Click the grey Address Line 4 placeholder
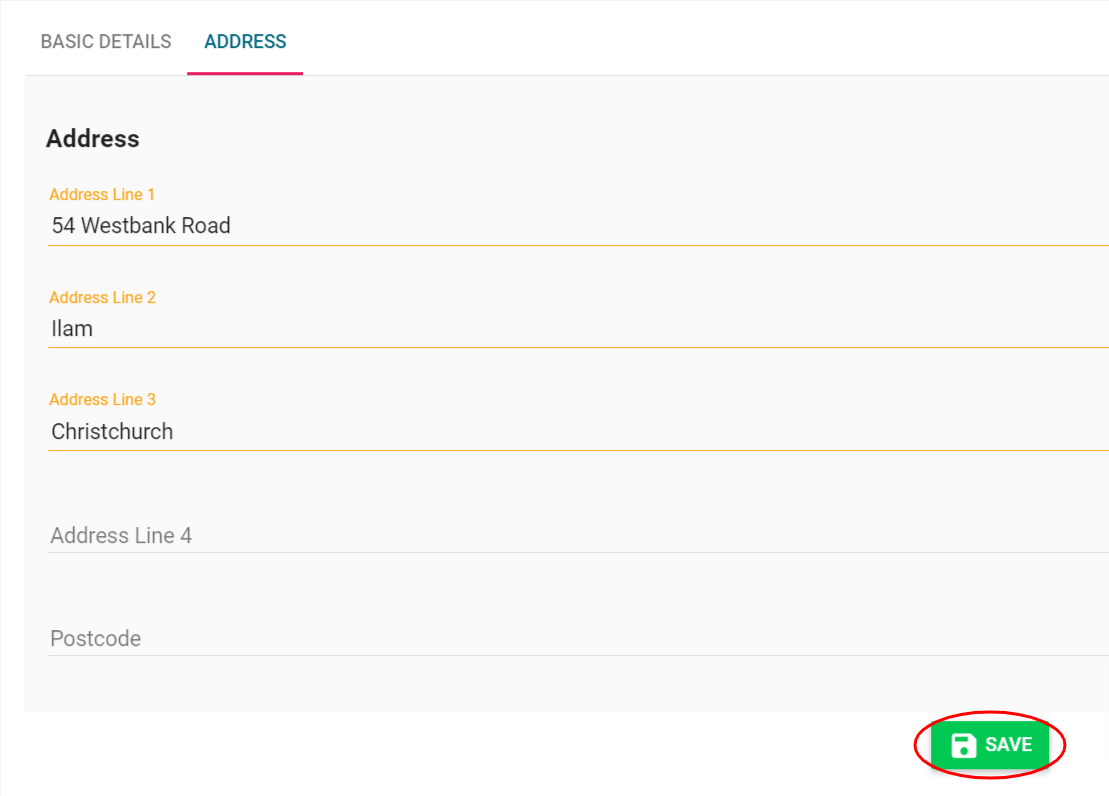This screenshot has width=1109, height=796. (x=121, y=536)
